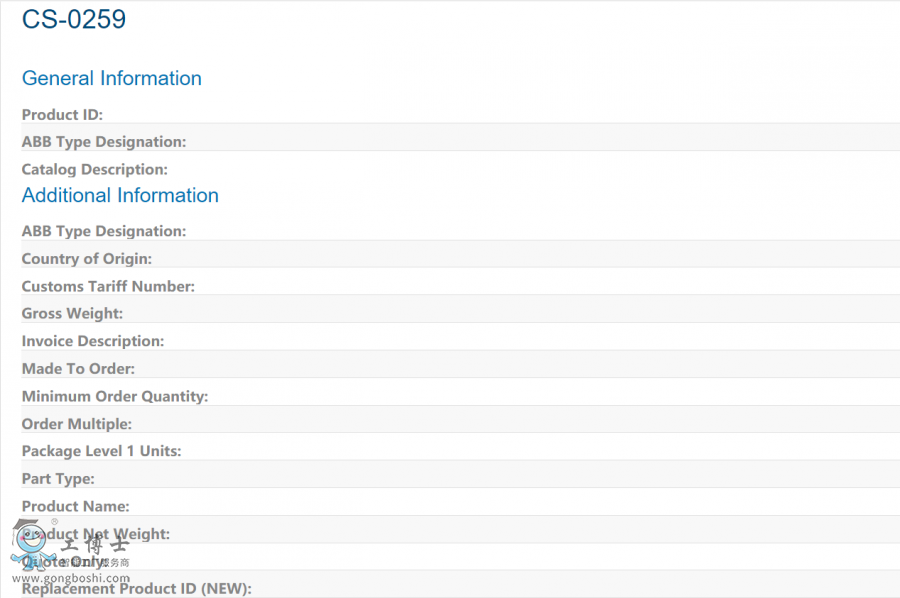Viewport: 900px width, 598px height.
Task: Select the Additional Information section heading
Action: point(120,195)
